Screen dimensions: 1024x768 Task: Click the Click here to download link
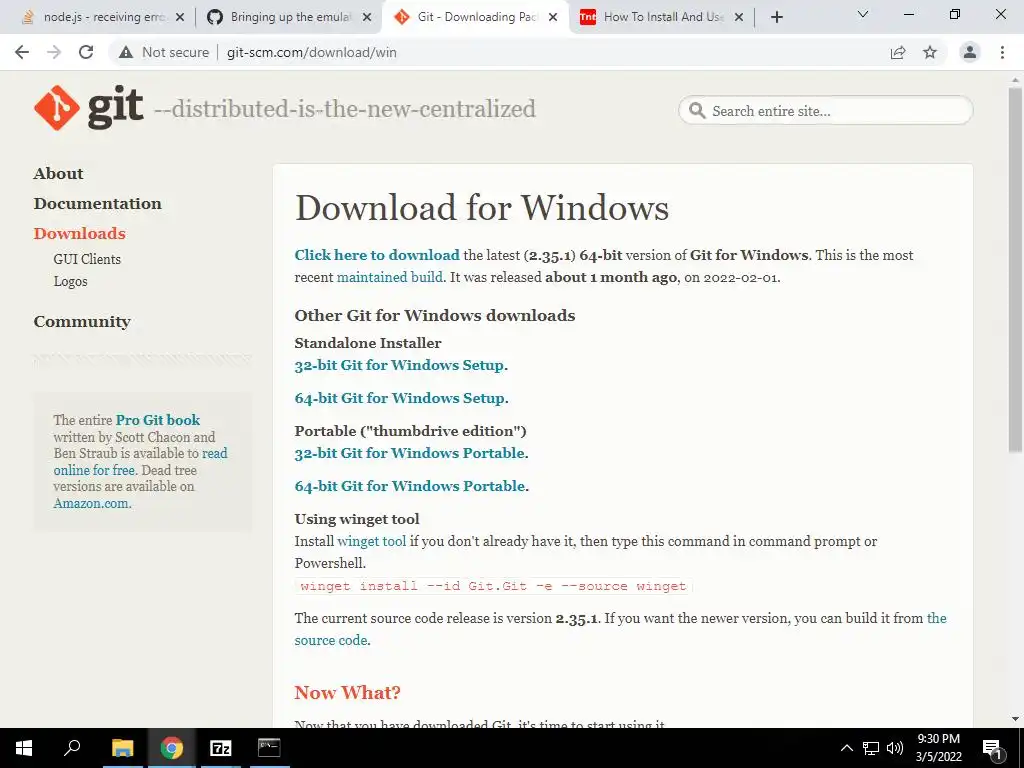point(377,255)
